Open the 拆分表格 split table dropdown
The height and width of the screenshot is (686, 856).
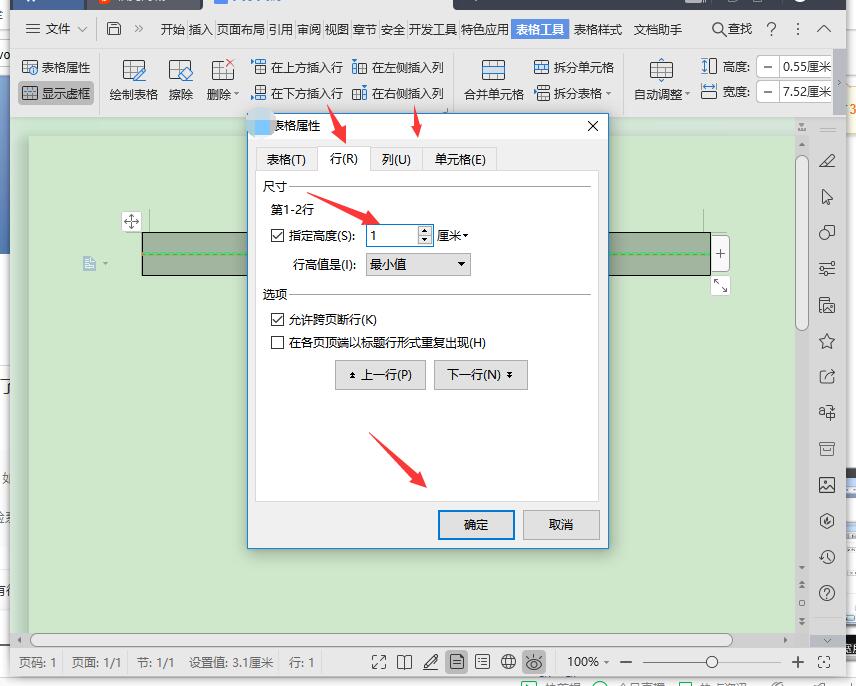[x=573, y=93]
